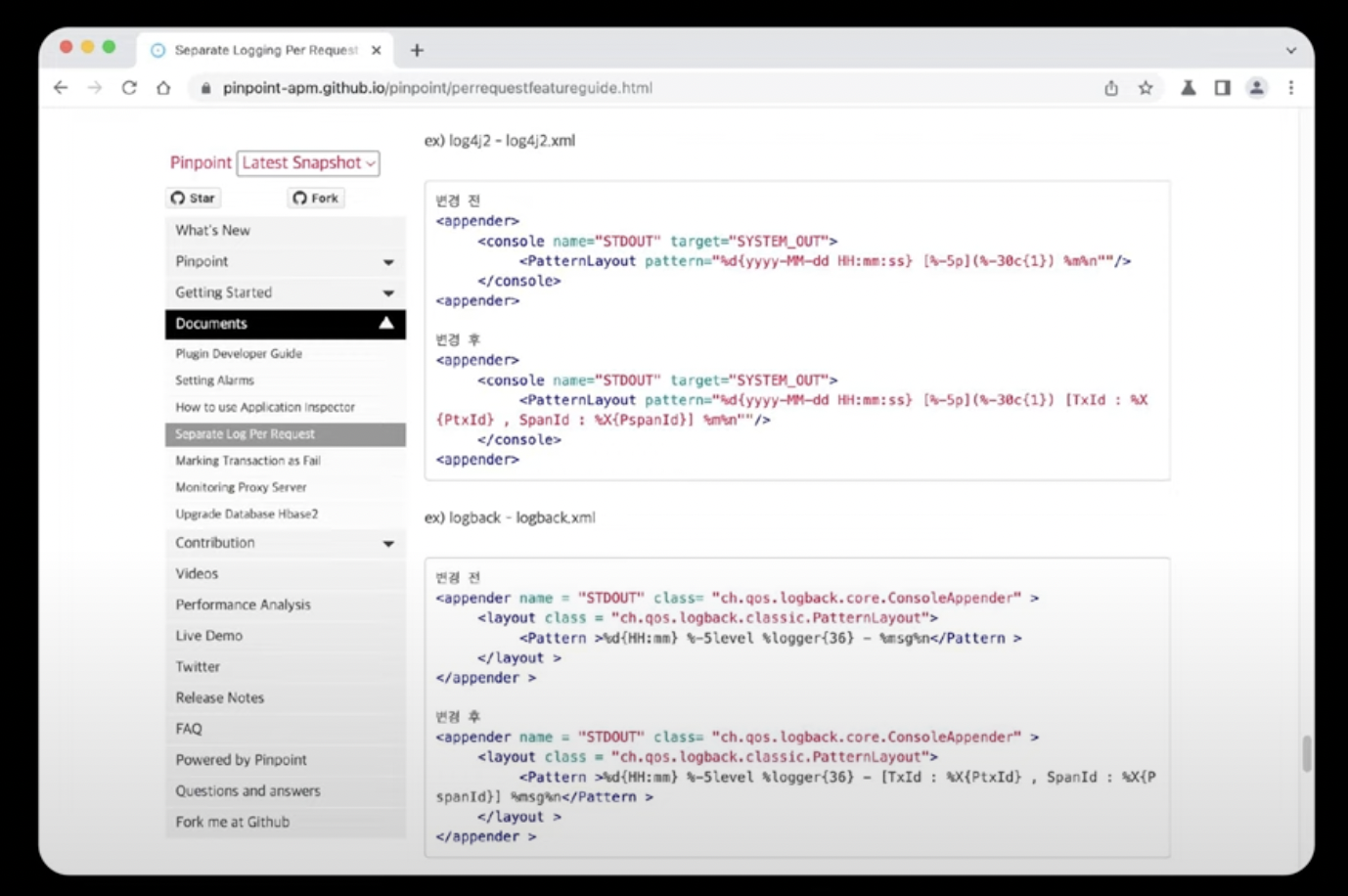Image resolution: width=1348 pixels, height=896 pixels.
Task: Open Live Demo sidebar link
Action: pos(285,636)
